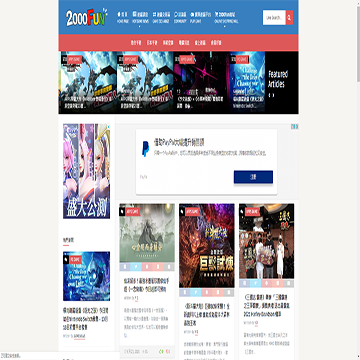Click the 2000FUN site logo

[x=86, y=18]
